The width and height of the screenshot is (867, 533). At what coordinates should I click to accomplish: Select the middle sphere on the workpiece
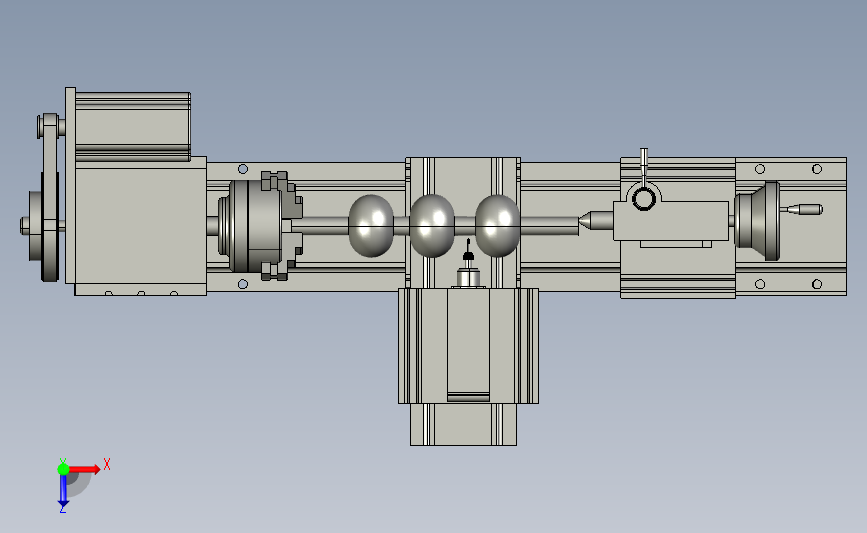click(x=432, y=226)
